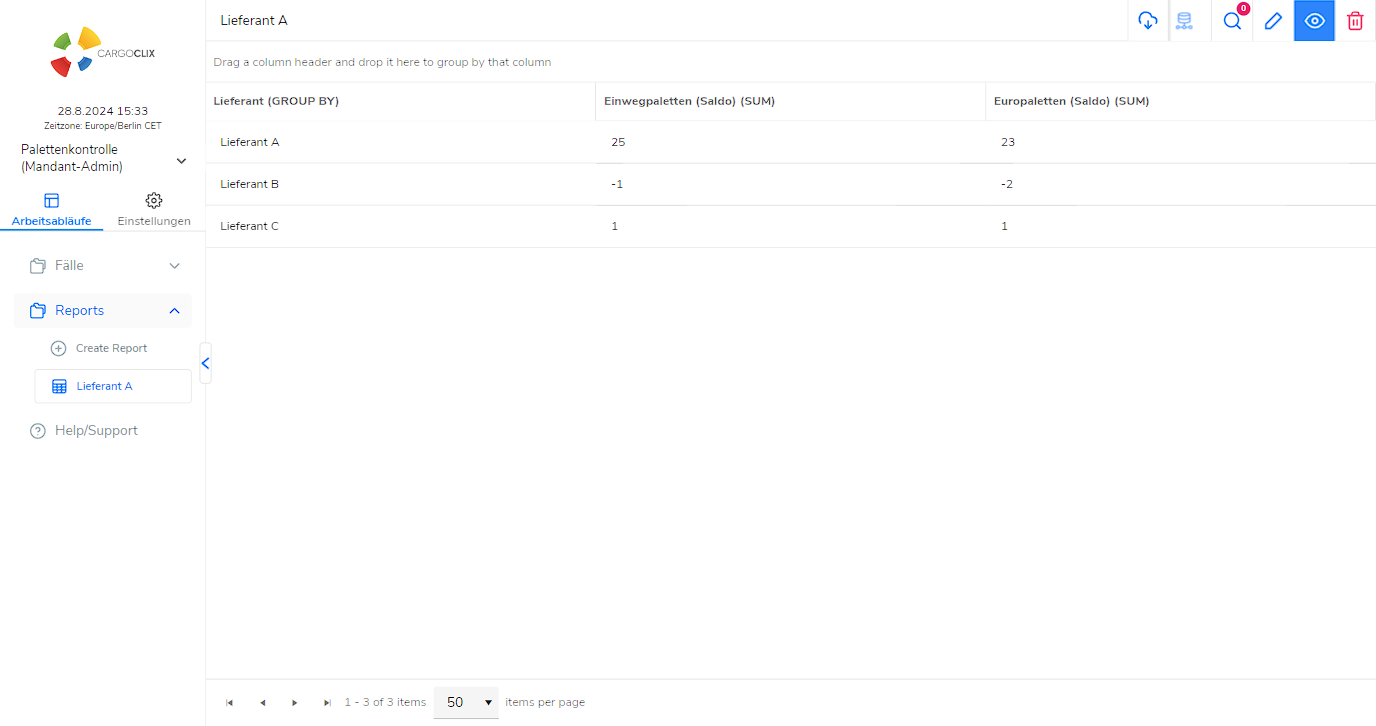Click the pencil edit report icon
The height and width of the screenshot is (726, 1376).
(x=1273, y=21)
